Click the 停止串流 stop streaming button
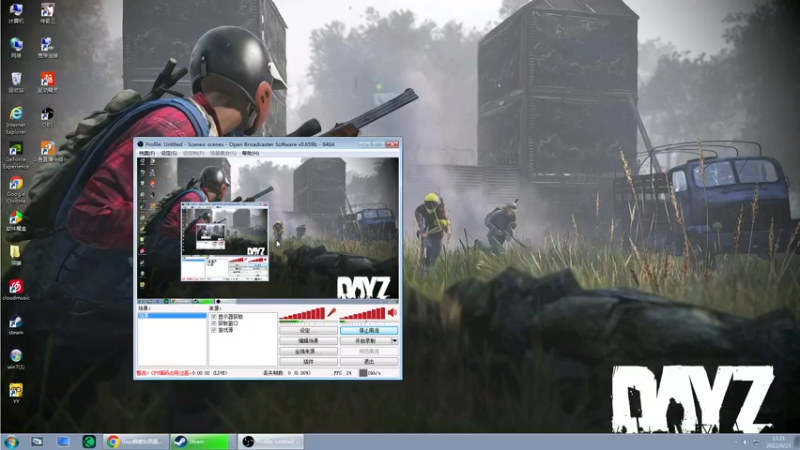Screen dimensions: 800x450 (x=369, y=331)
